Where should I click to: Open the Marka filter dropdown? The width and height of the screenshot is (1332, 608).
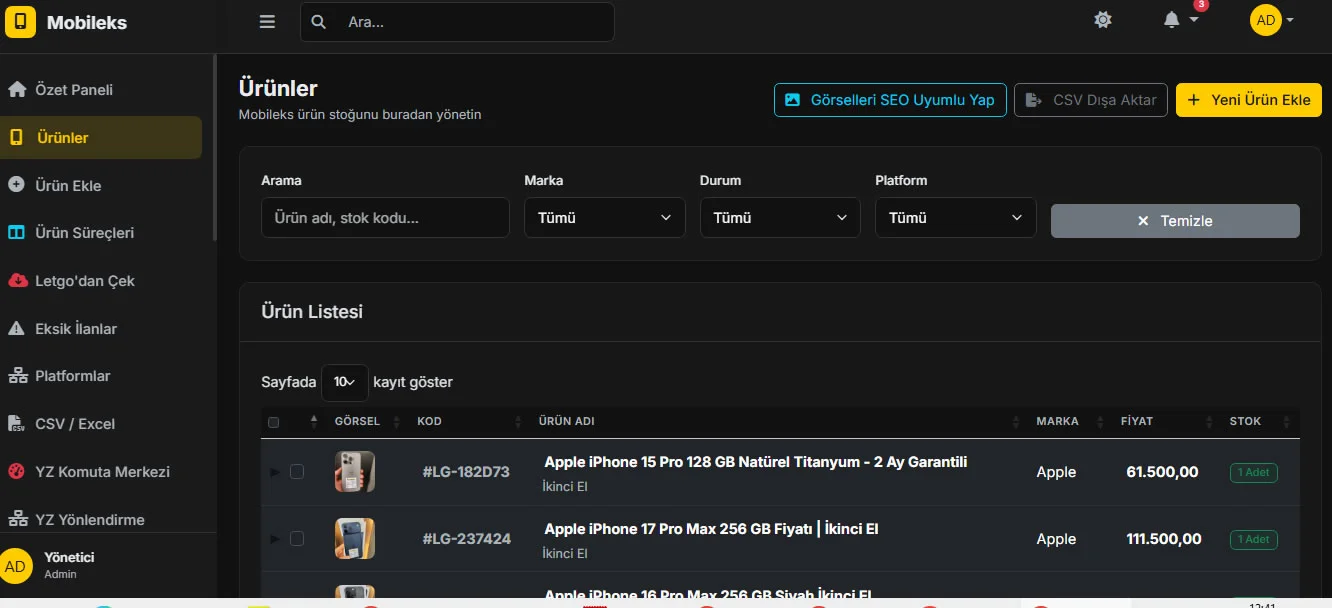(x=605, y=218)
